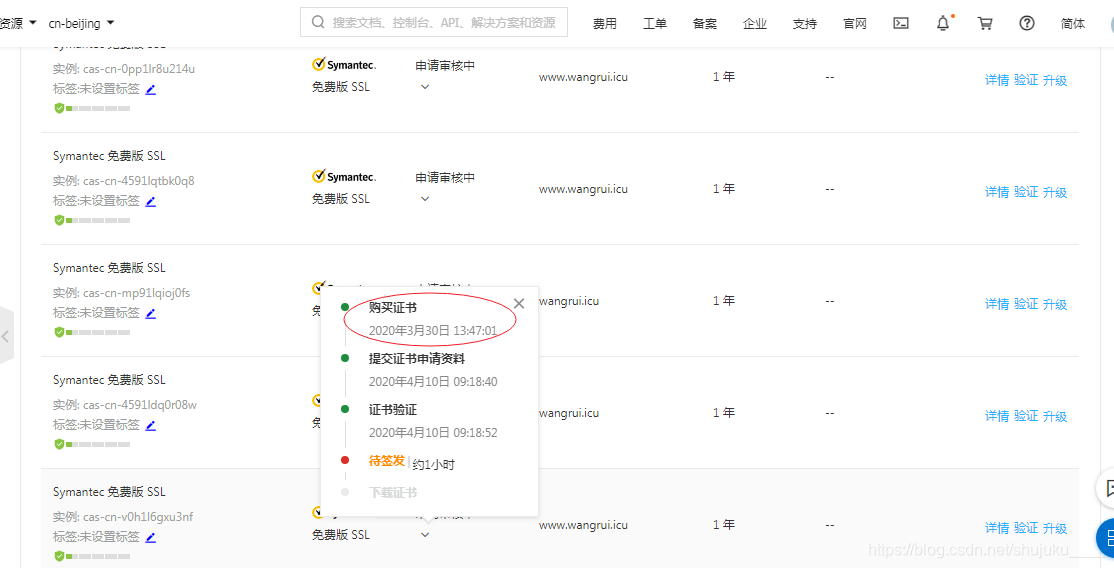Viewport: 1114px width, 568px height.
Task: Open the notification bell
Action: (x=943, y=23)
